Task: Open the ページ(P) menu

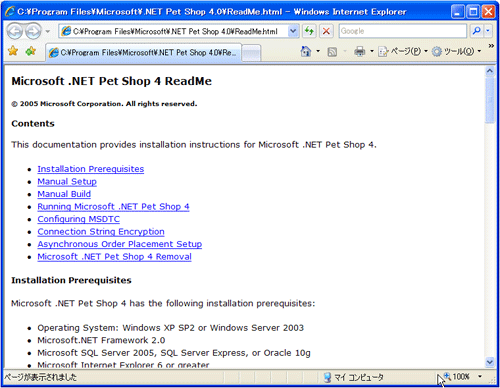Action: pyautogui.click(x=403, y=51)
